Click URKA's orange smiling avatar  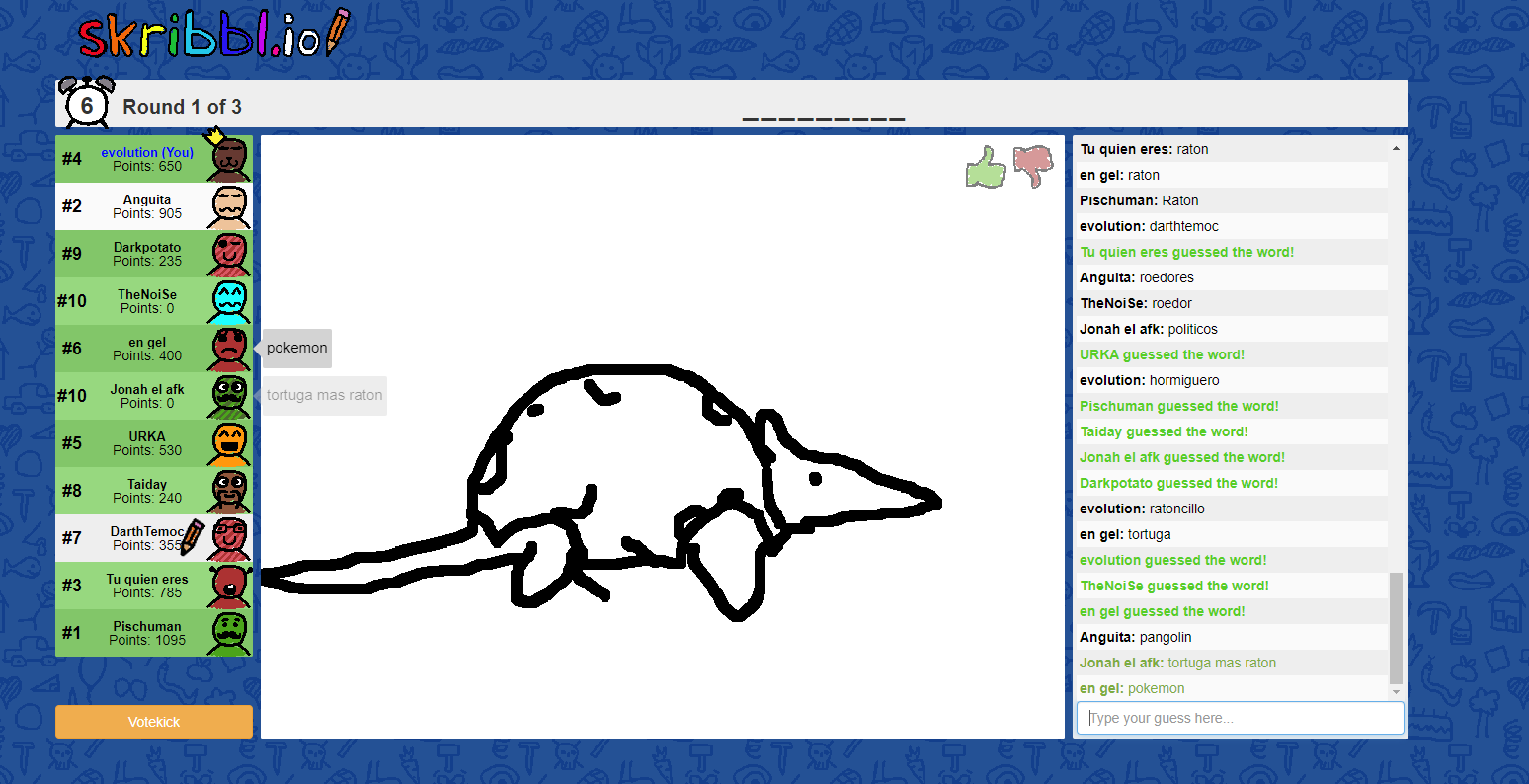pos(229,443)
